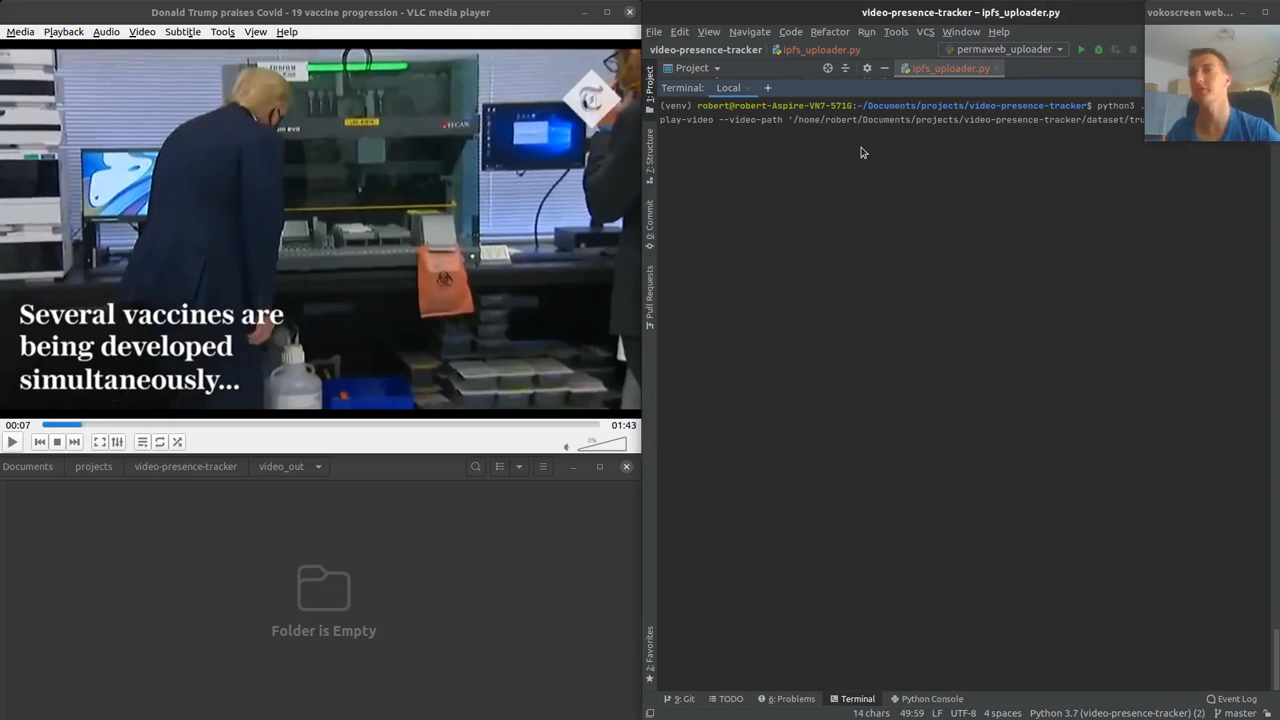Screen dimensions: 1280x720
Task: Open PyCharm Navigate menu
Action: coord(750,32)
